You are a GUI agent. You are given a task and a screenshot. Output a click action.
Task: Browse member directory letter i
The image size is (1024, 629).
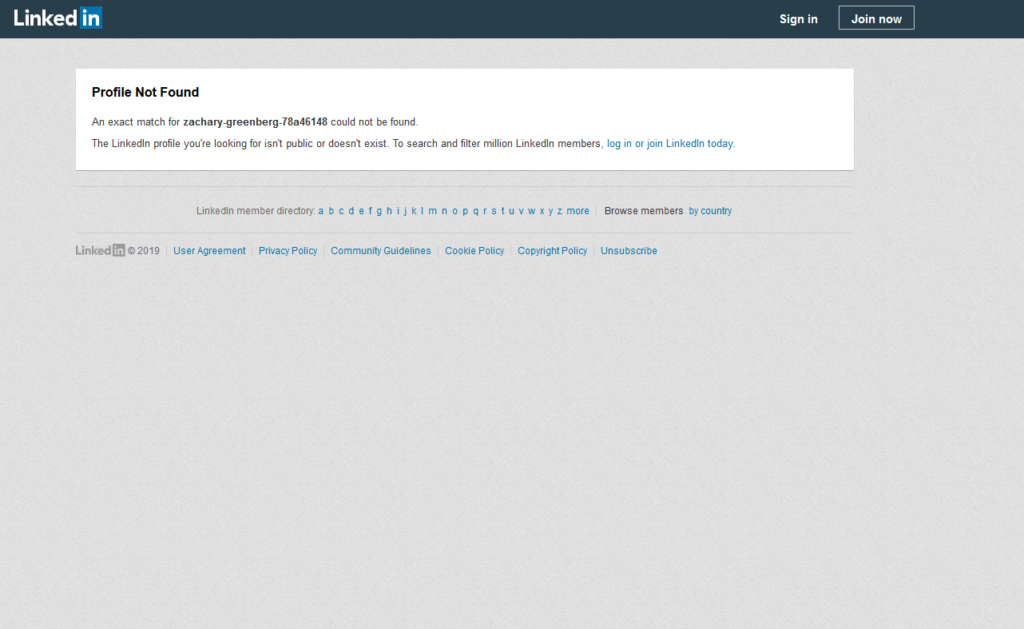[x=398, y=211]
